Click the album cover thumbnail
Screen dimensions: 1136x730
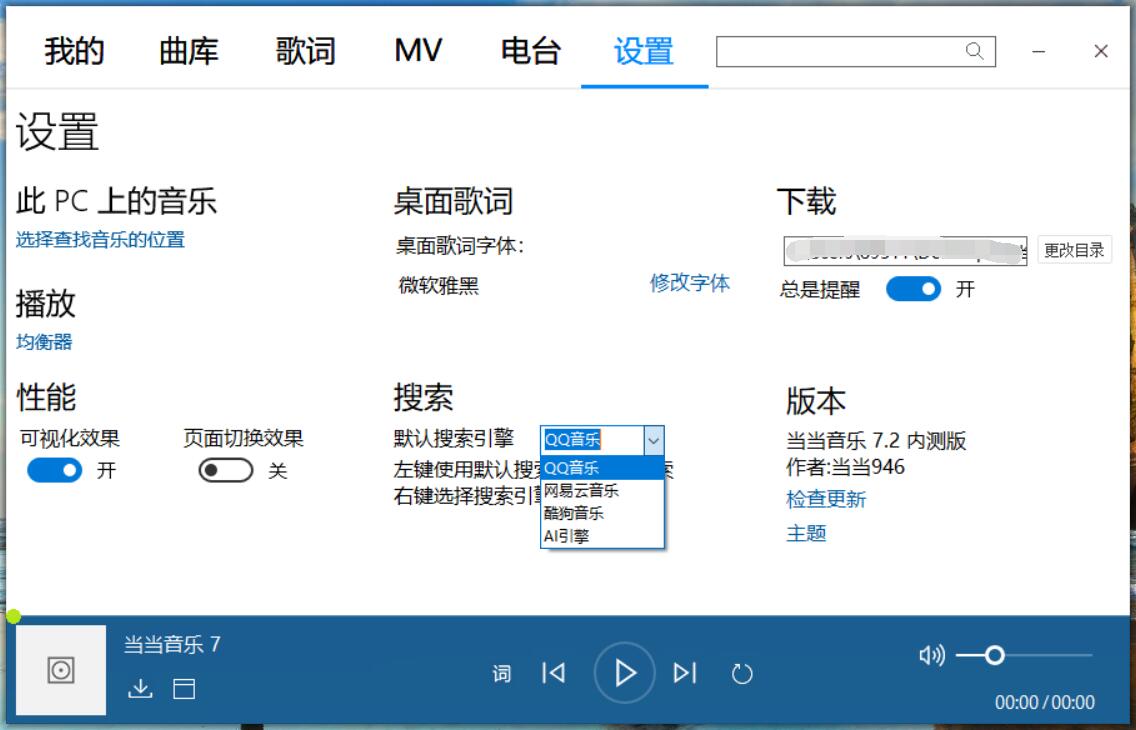61,670
